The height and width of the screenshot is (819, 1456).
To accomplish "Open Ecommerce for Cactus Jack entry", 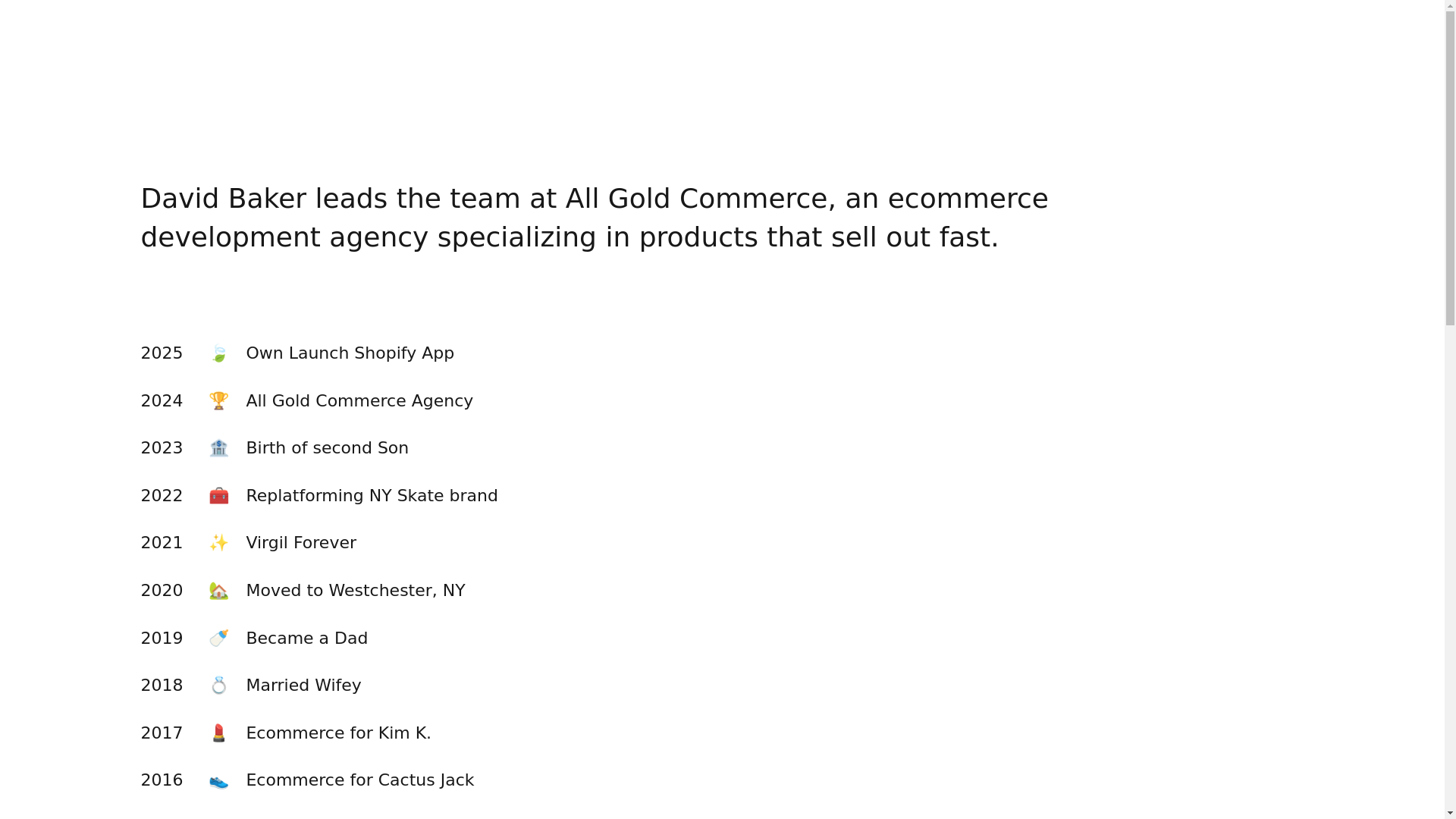I will (x=360, y=780).
